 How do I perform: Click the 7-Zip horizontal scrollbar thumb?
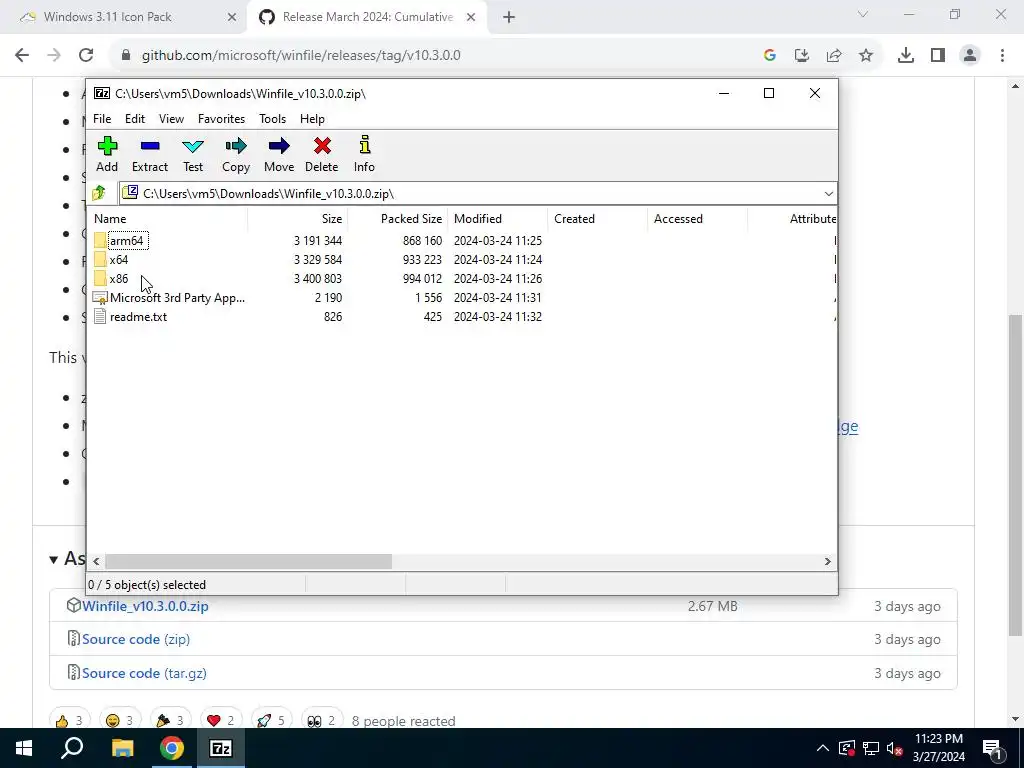pyautogui.click(x=248, y=561)
